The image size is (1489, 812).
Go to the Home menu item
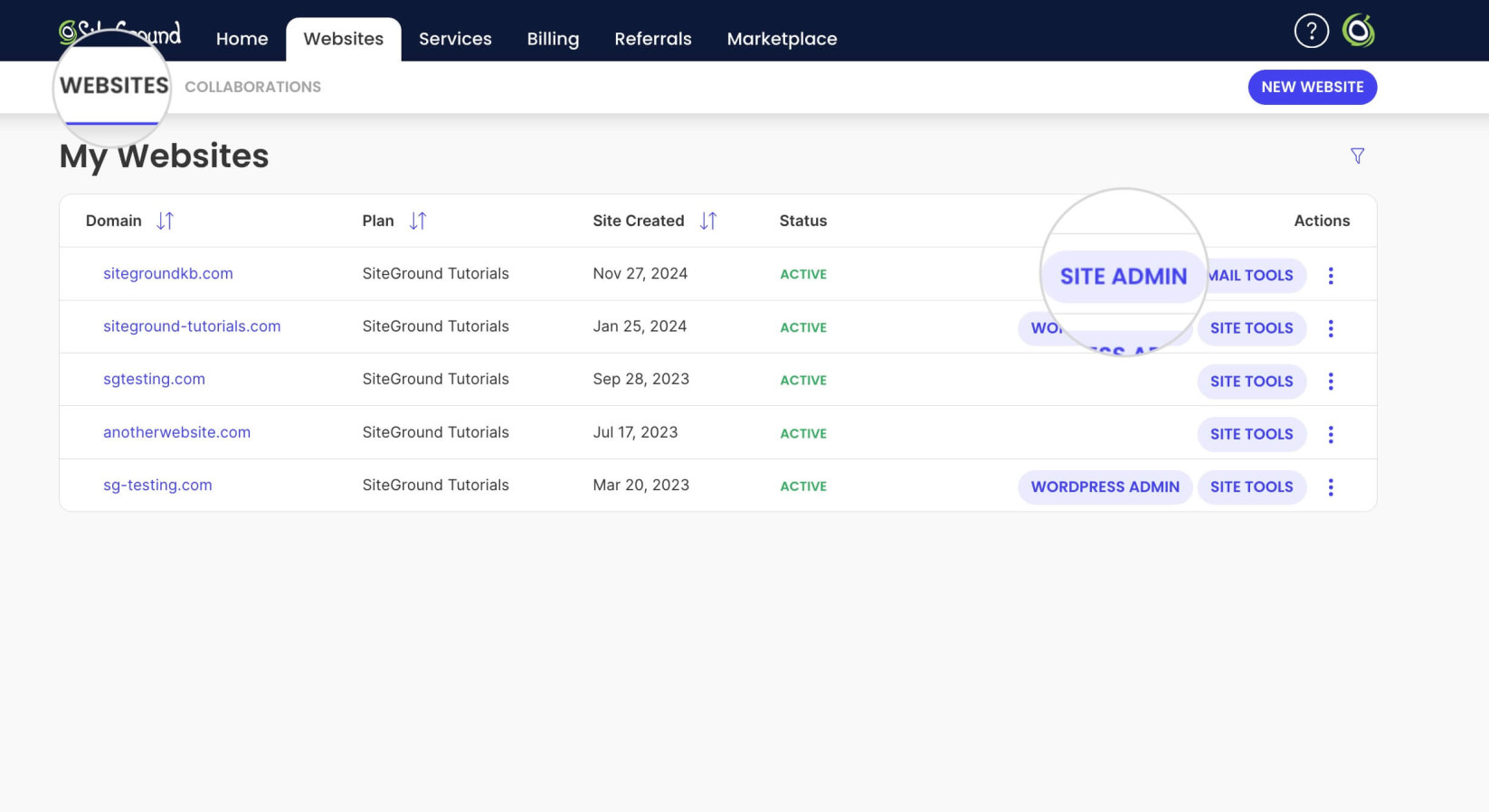[242, 39]
